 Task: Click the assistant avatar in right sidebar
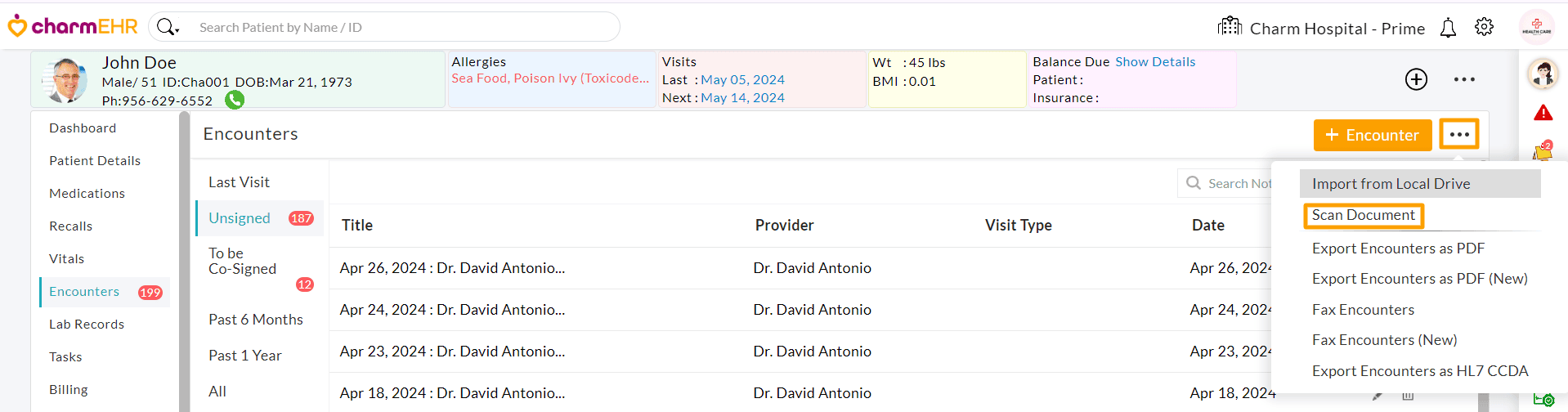pyautogui.click(x=1543, y=74)
